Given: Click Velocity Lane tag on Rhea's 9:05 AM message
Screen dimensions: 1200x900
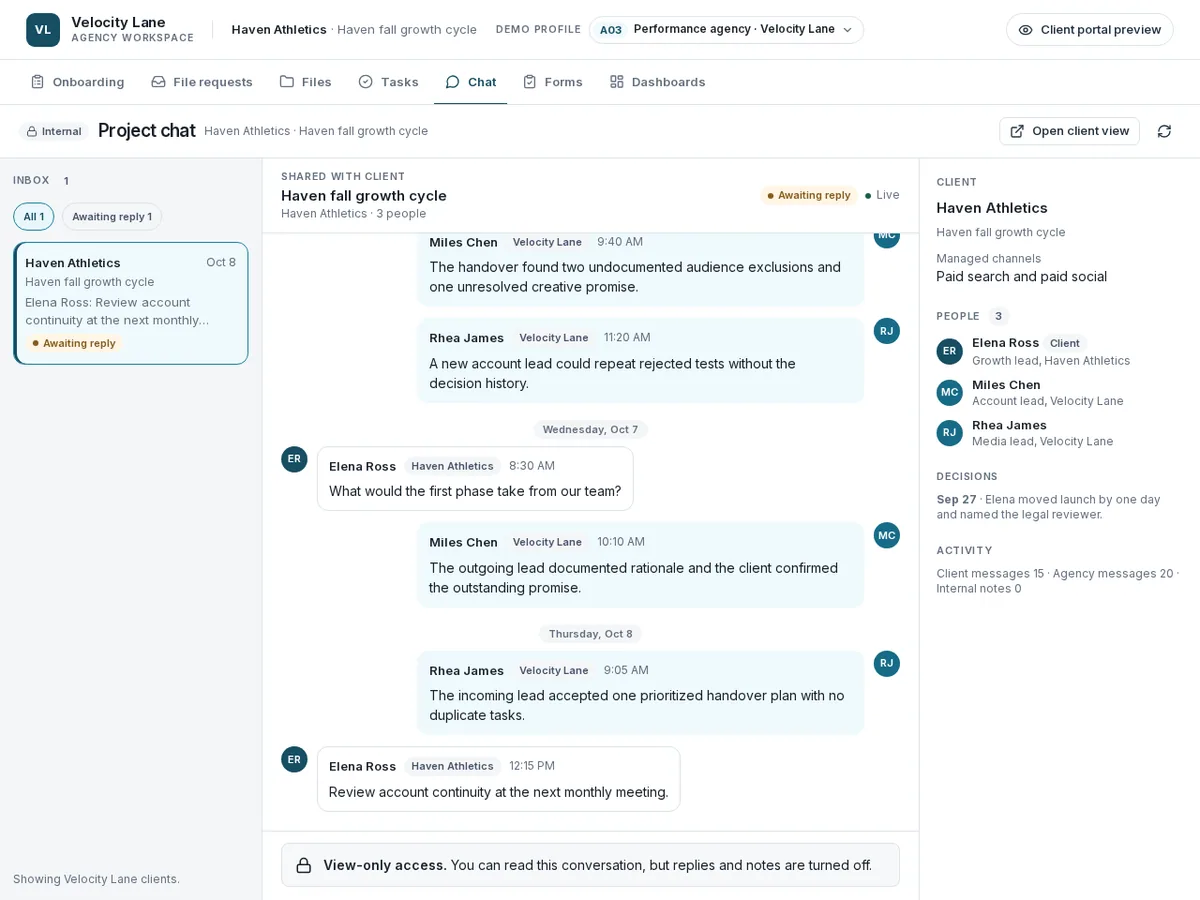Looking at the screenshot, I should tap(553, 671).
